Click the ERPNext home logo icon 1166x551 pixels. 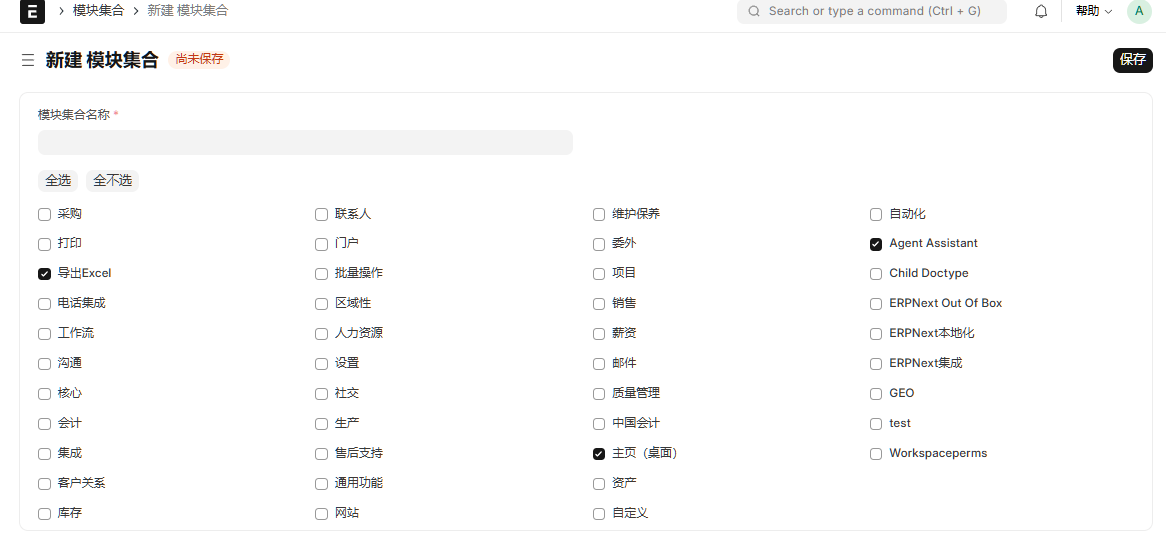point(32,11)
